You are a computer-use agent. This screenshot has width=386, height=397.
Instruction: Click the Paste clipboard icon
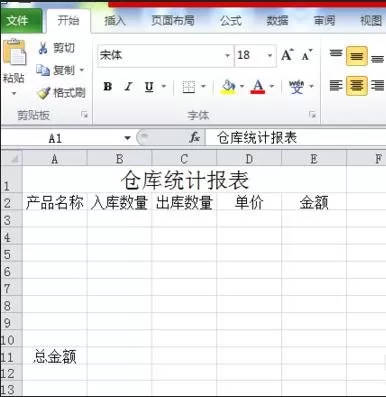[x=15, y=52]
